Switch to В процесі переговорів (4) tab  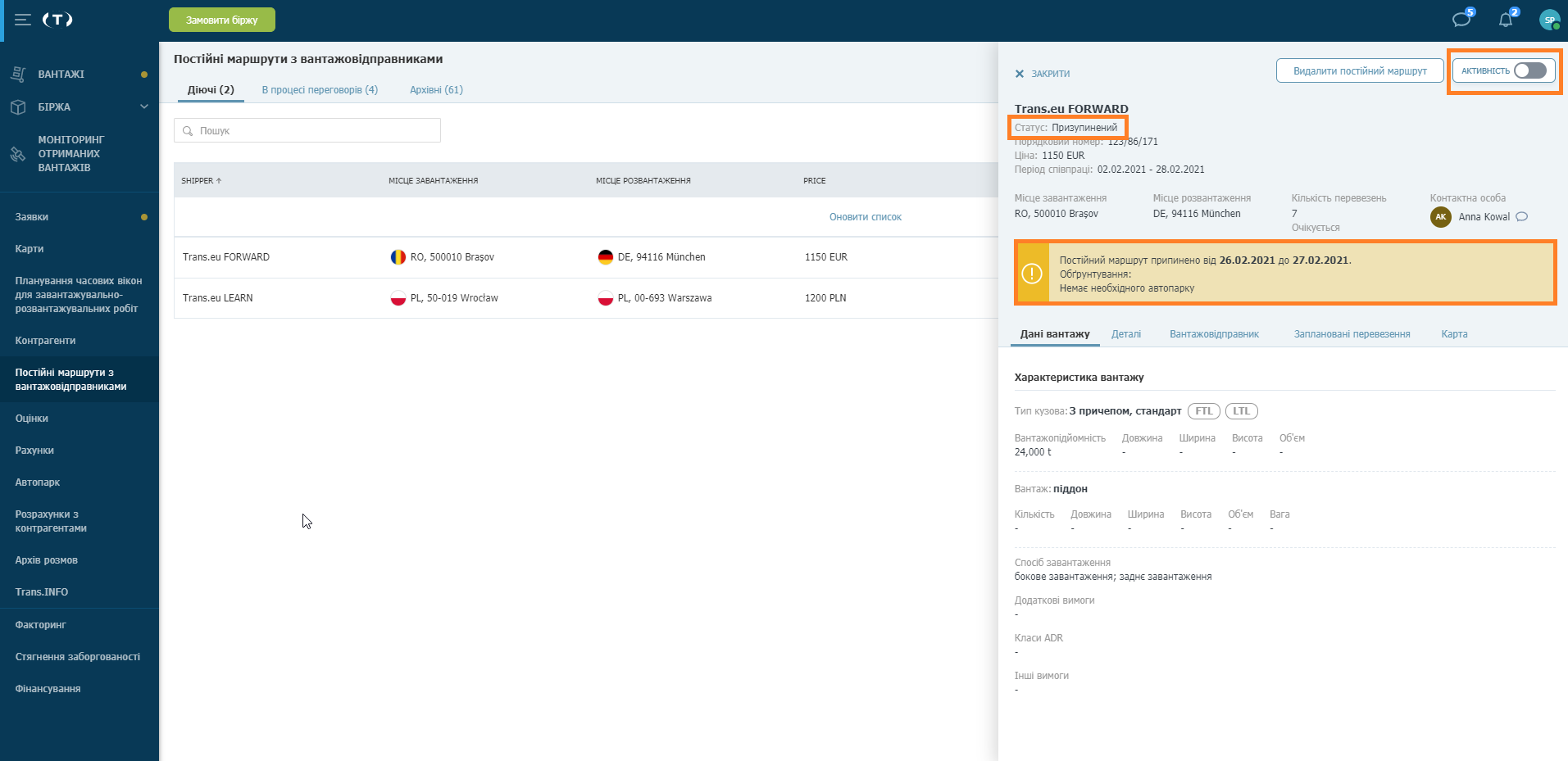320,90
